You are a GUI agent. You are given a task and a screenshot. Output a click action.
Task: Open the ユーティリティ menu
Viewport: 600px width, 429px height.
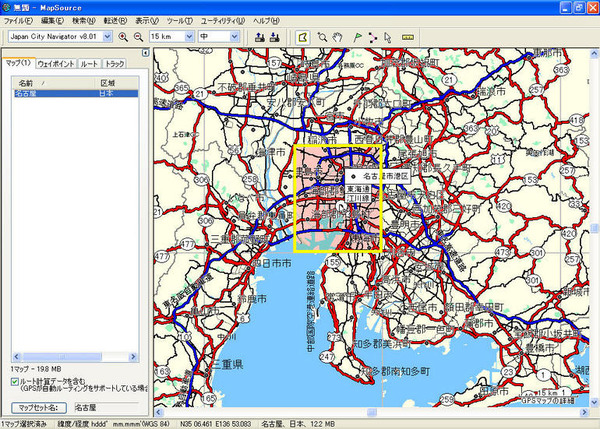pos(221,20)
